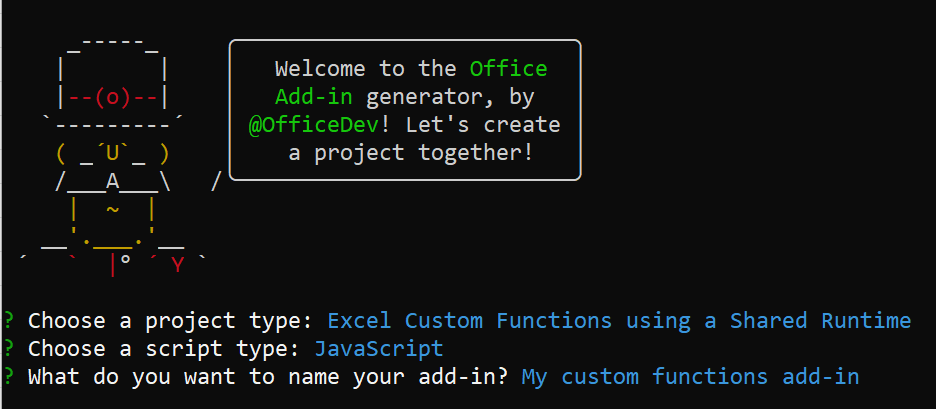Click the JavaScript answer text

coord(379,349)
